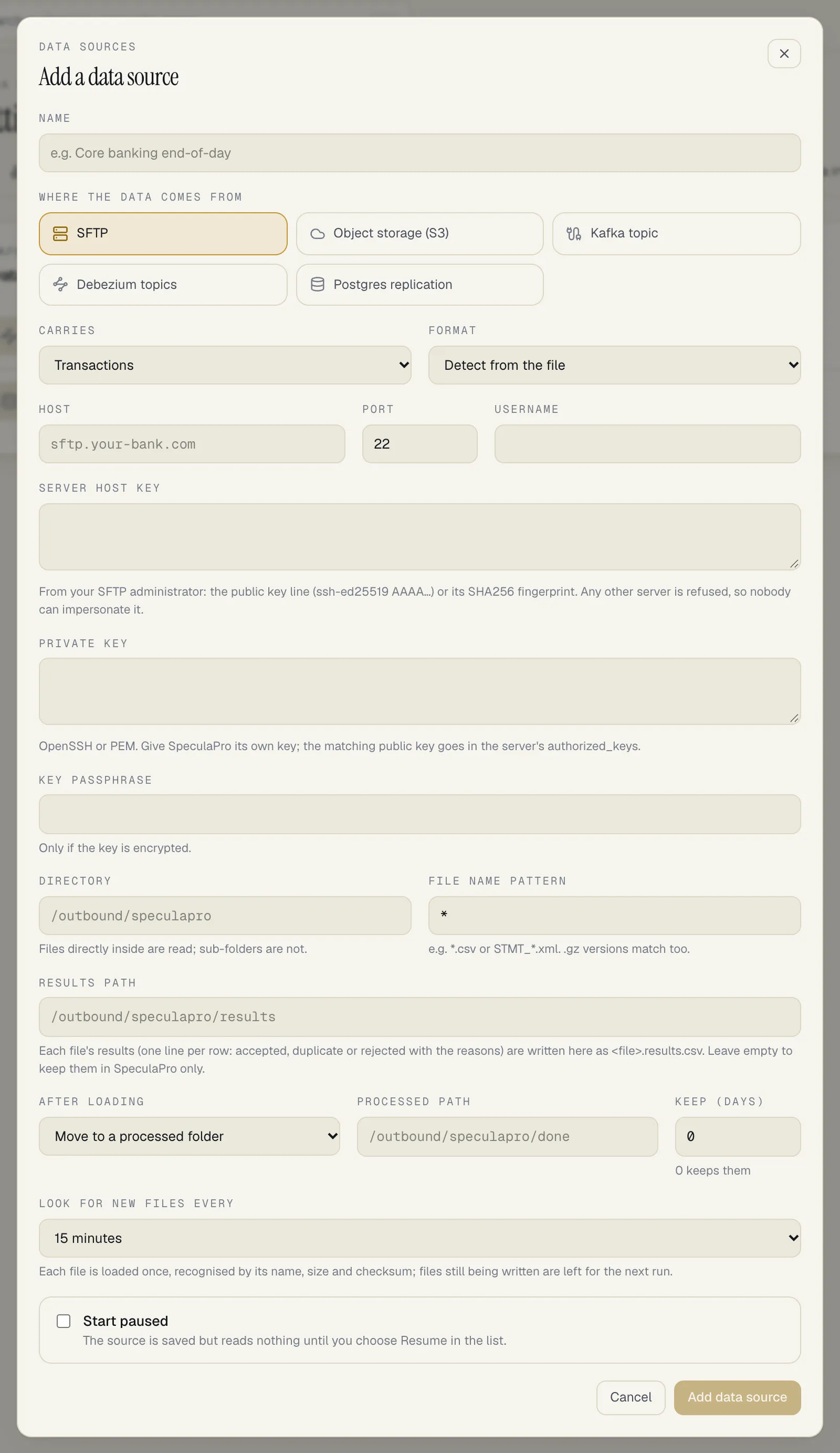
Task: Click the 'Add a data source' heading
Action: pyautogui.click(x=109, y=77)
